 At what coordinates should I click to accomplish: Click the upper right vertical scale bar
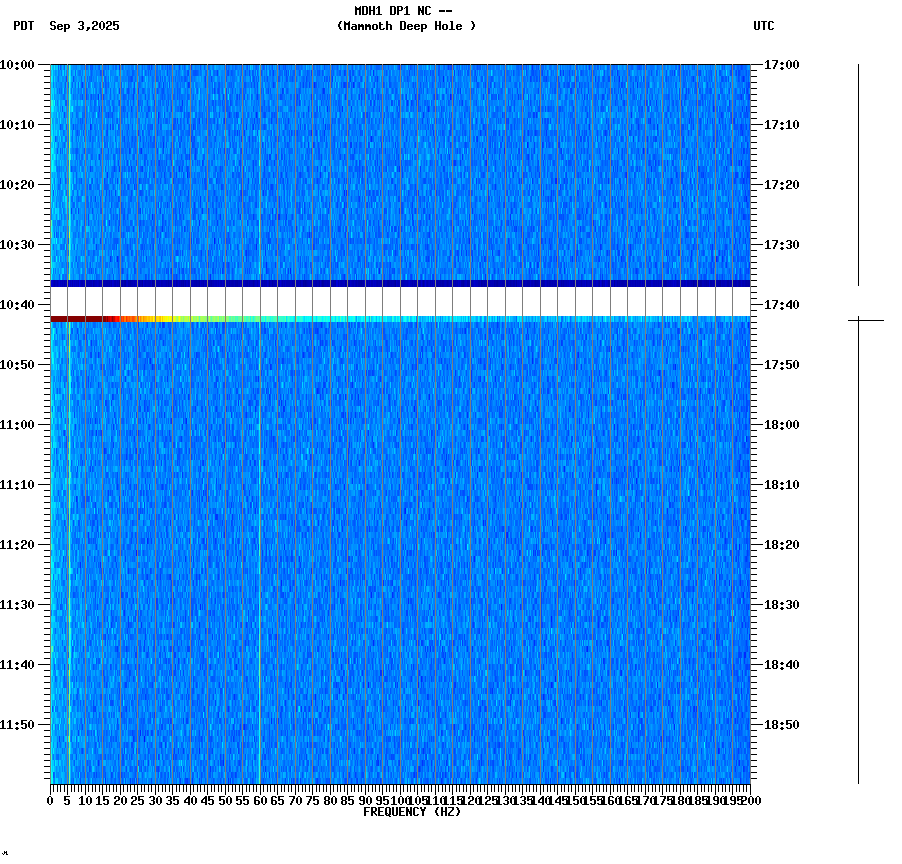point(857,175)
